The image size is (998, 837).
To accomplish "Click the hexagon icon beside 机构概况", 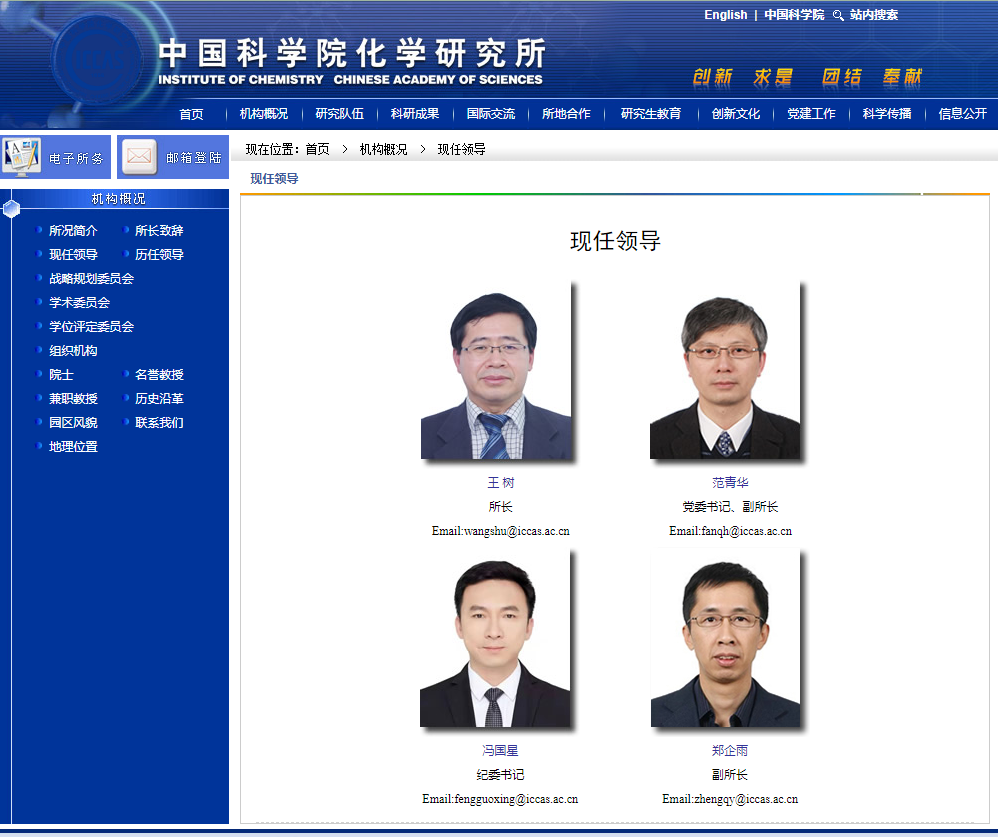I will pos(11,208).
